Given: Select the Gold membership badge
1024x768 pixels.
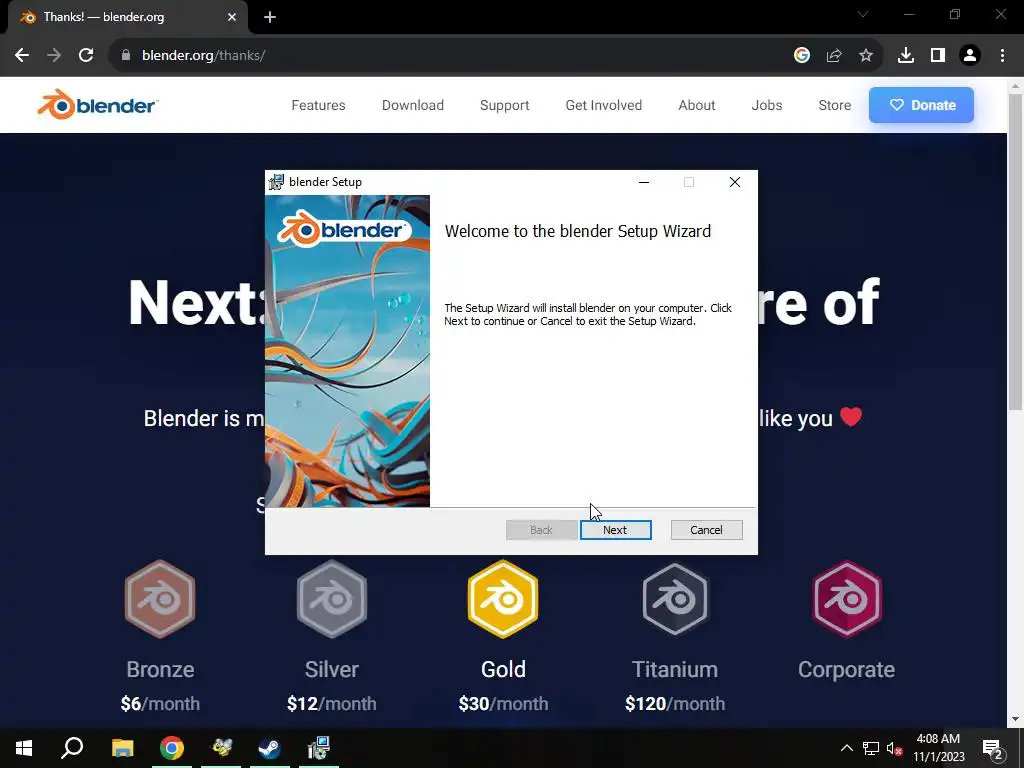Looking at the screenshot, I should point(503,598).
